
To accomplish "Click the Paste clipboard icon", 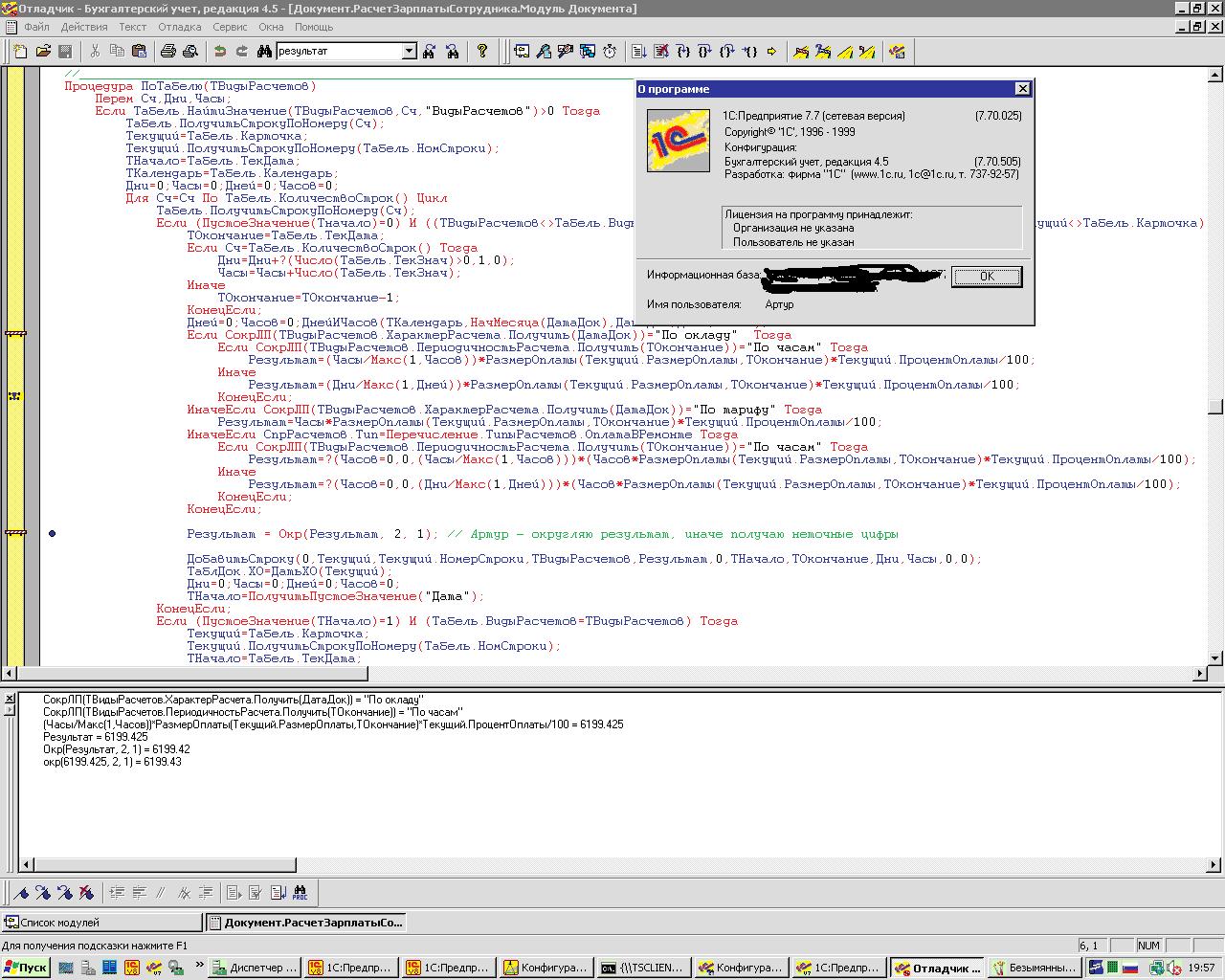I will click(139, 52).
